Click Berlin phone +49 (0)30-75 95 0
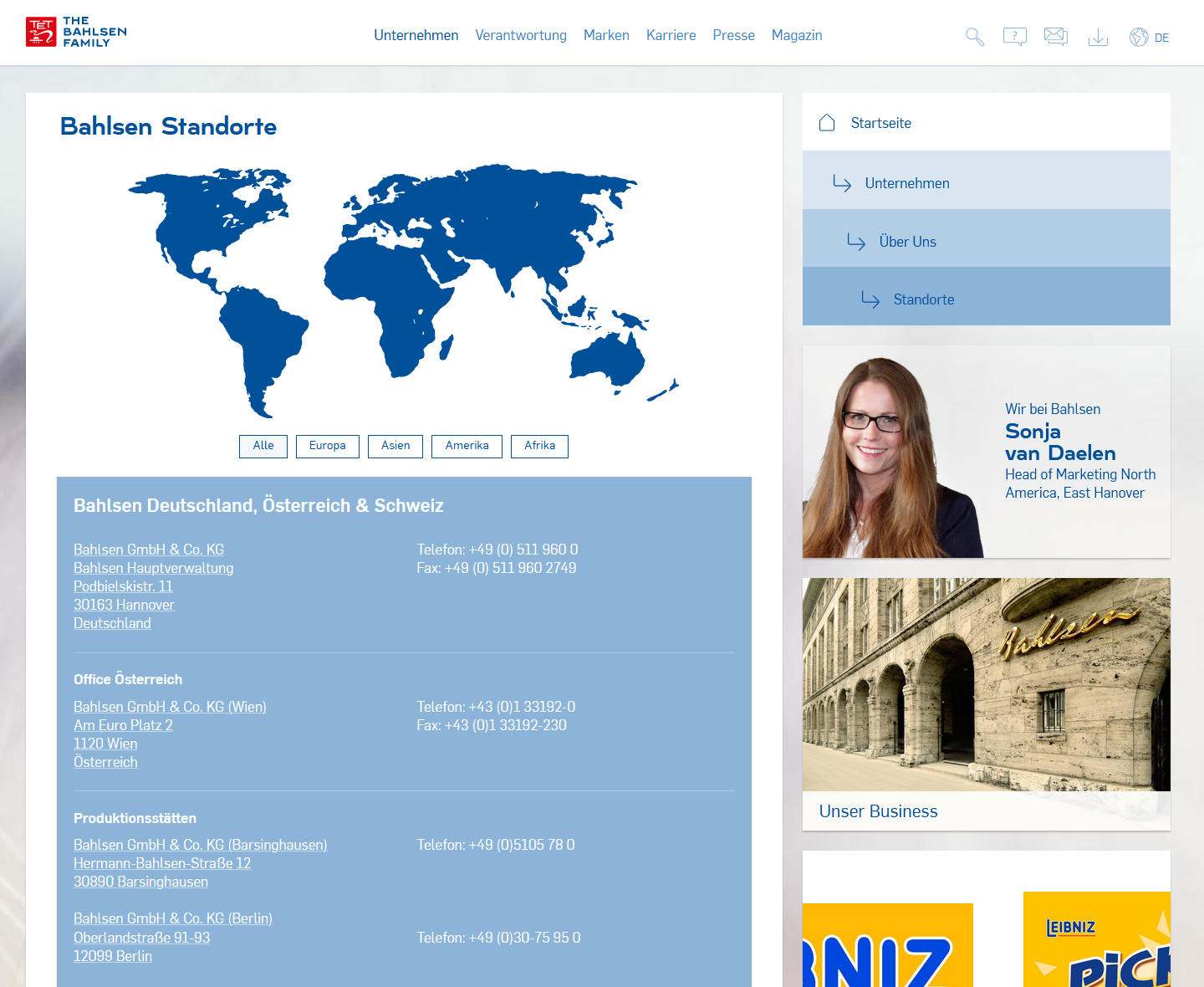This screenshot has width=1204, height=987. click(x=525, y=938)
